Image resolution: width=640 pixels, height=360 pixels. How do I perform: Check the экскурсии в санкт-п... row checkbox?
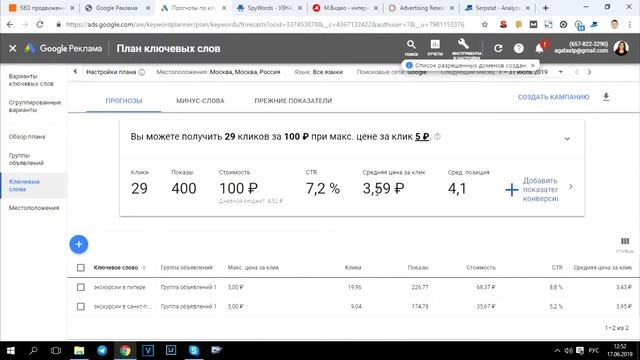pos(81,307)
